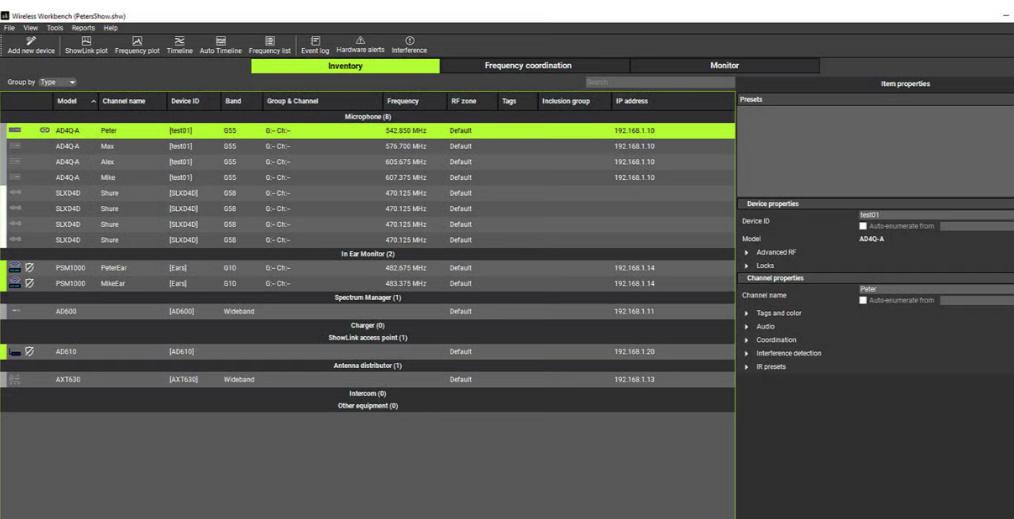Sort by the Model column header
This screenshot has width=1014, height=519.
click(x=76, y=101)
